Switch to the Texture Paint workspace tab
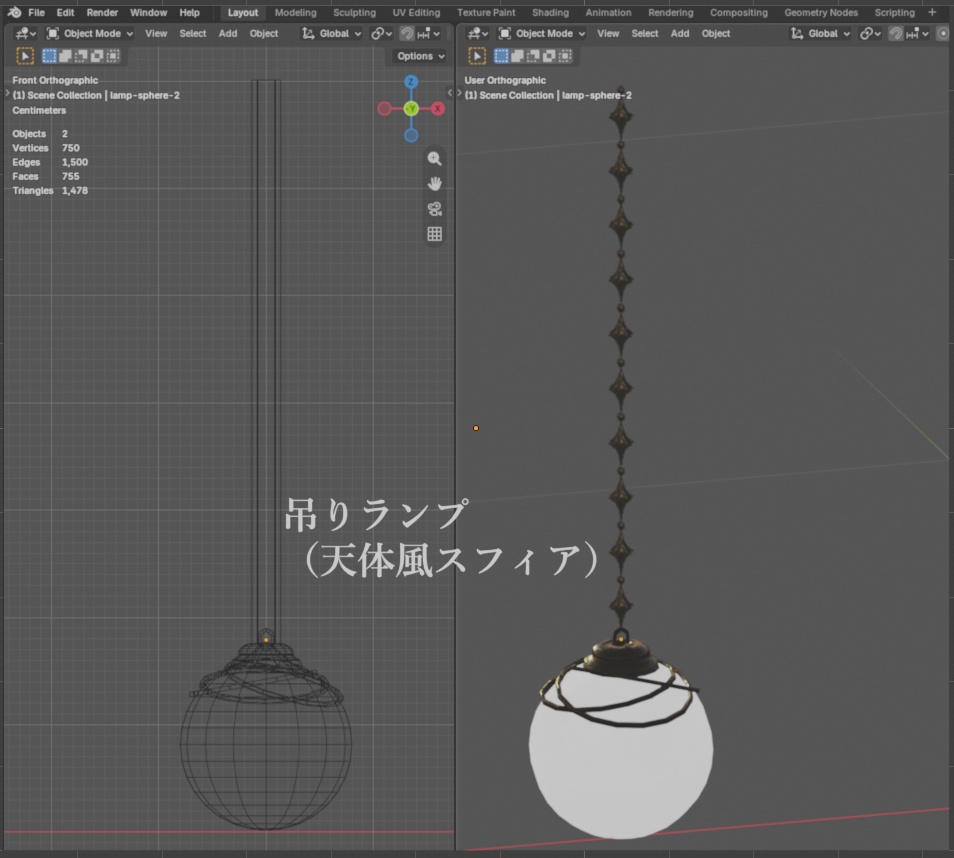Image resolution: width=954 pixels, height=858 pixels. coord(486,12)
